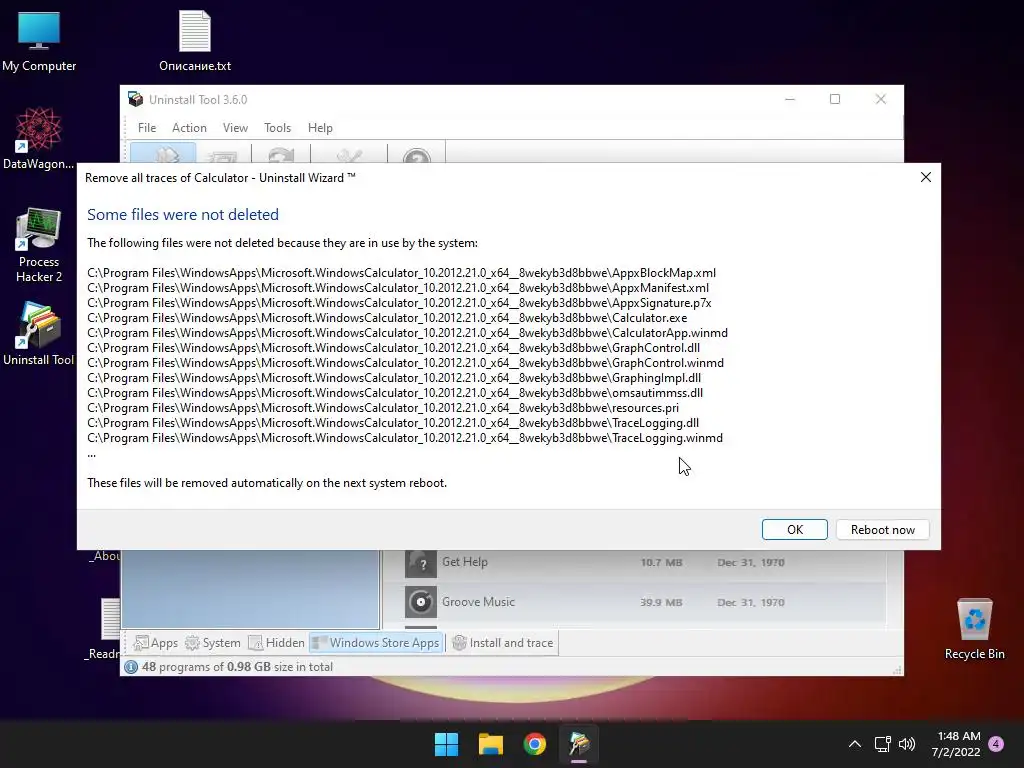
Task: Click OK in the Uninstall Wizard dialog
Action: coord(794,530)
